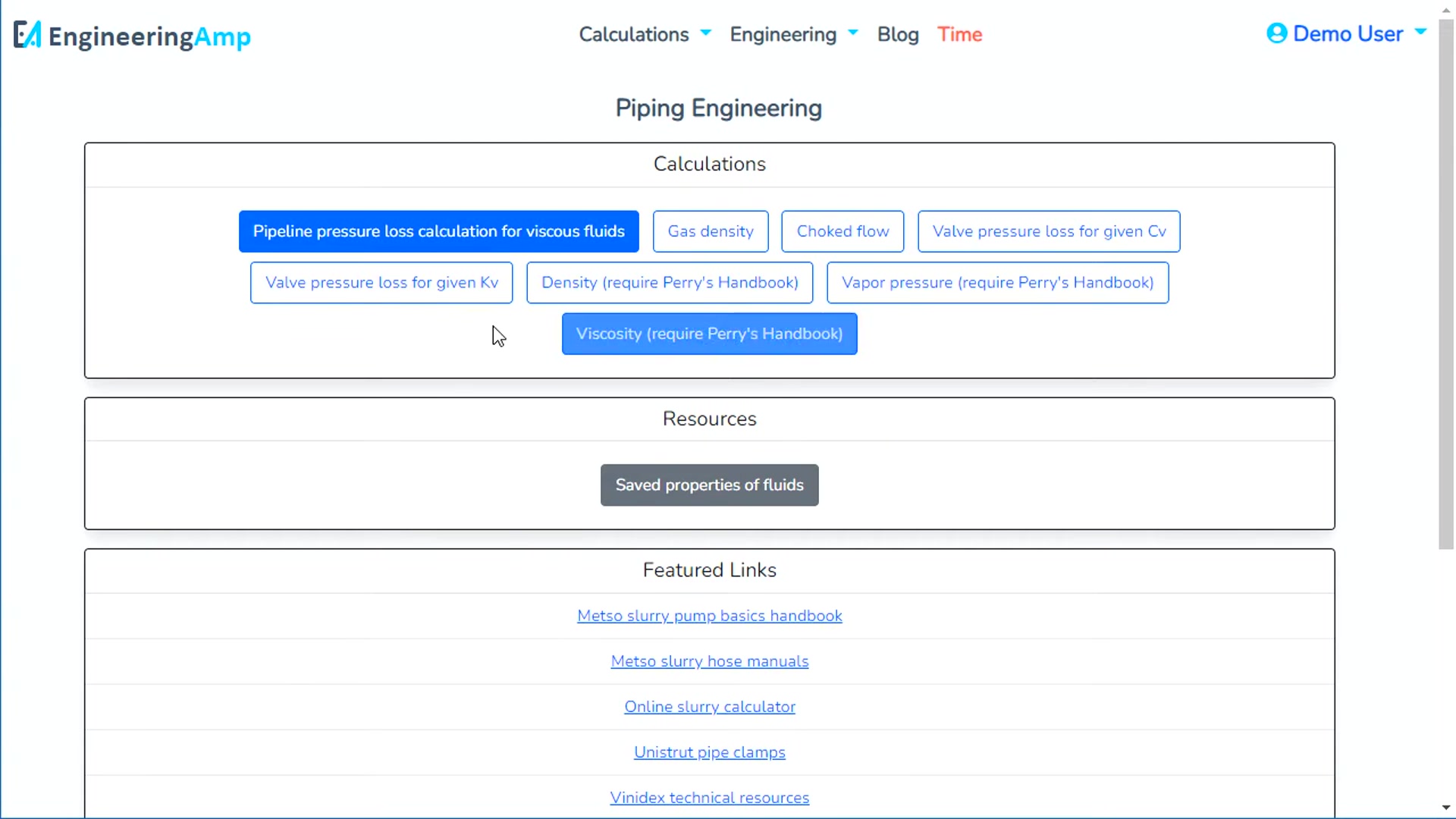Select the Choked flow calculation

(842, 231)
